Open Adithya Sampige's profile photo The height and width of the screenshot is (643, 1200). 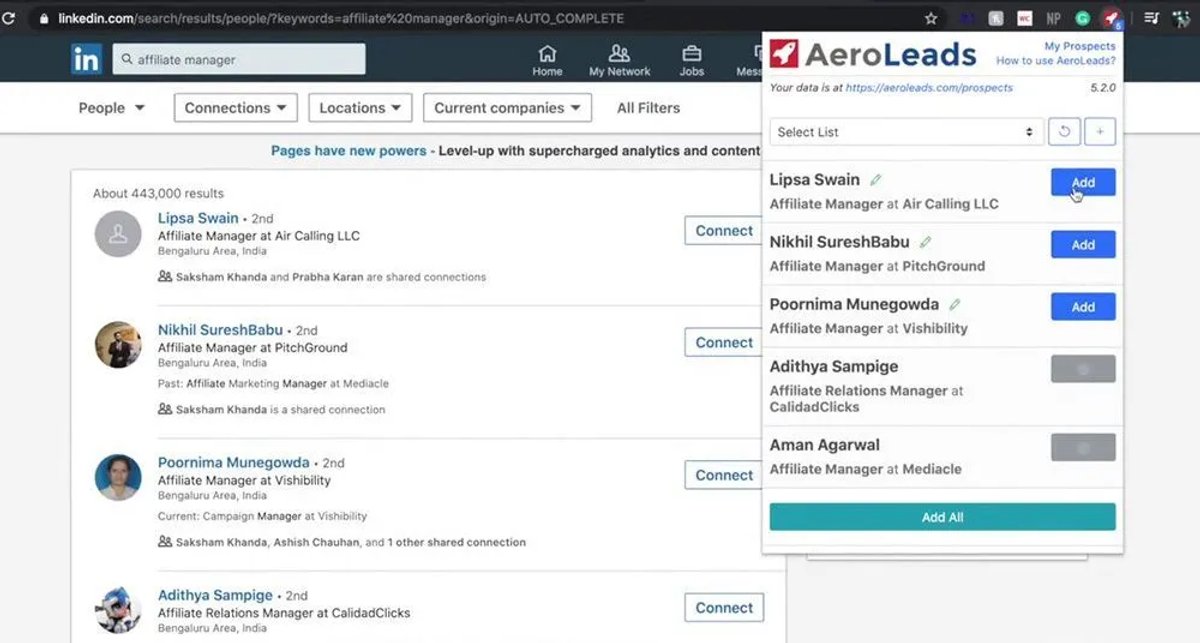pos(118,610)
